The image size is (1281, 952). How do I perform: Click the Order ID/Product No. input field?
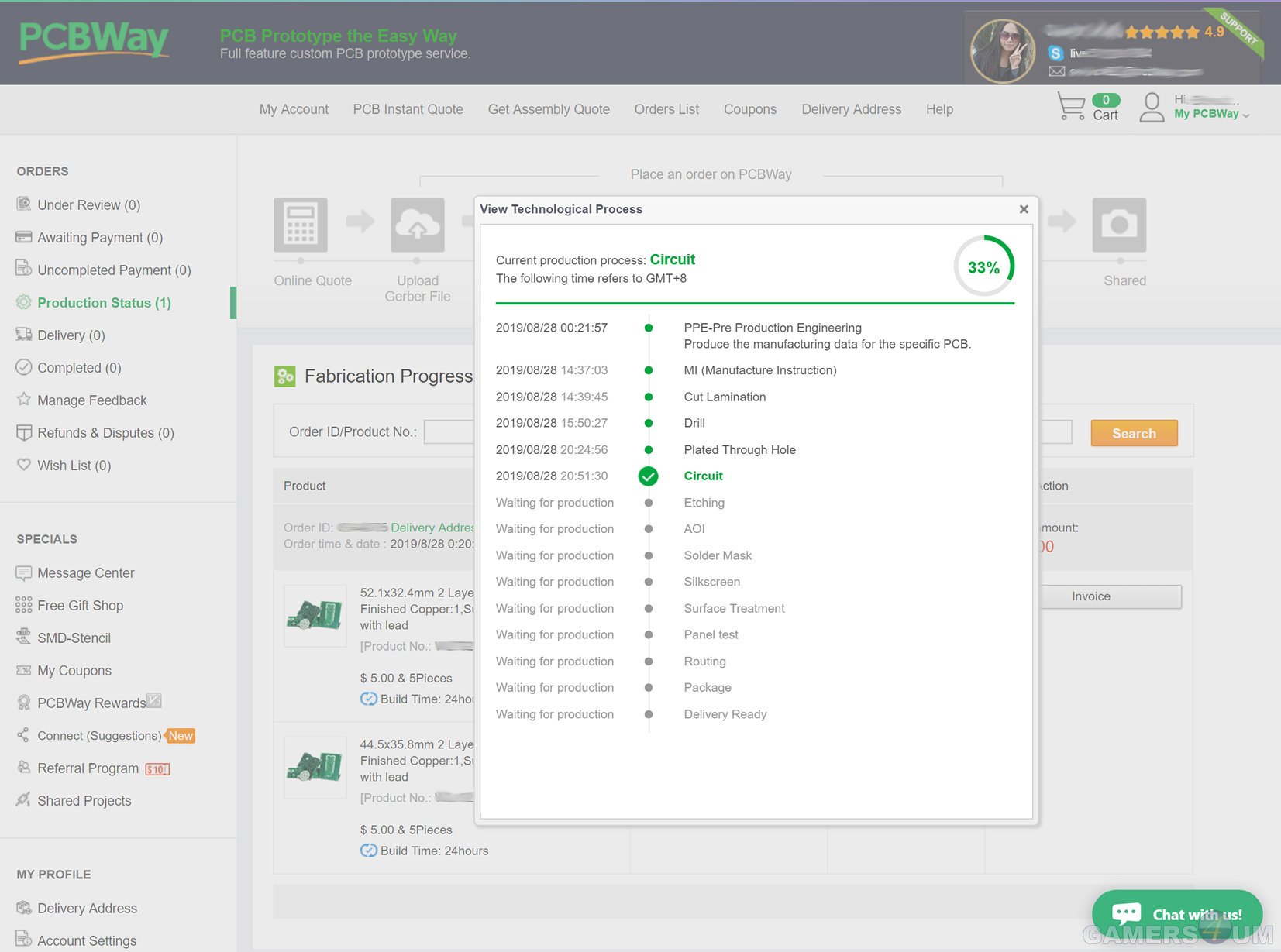click(449, 431)
